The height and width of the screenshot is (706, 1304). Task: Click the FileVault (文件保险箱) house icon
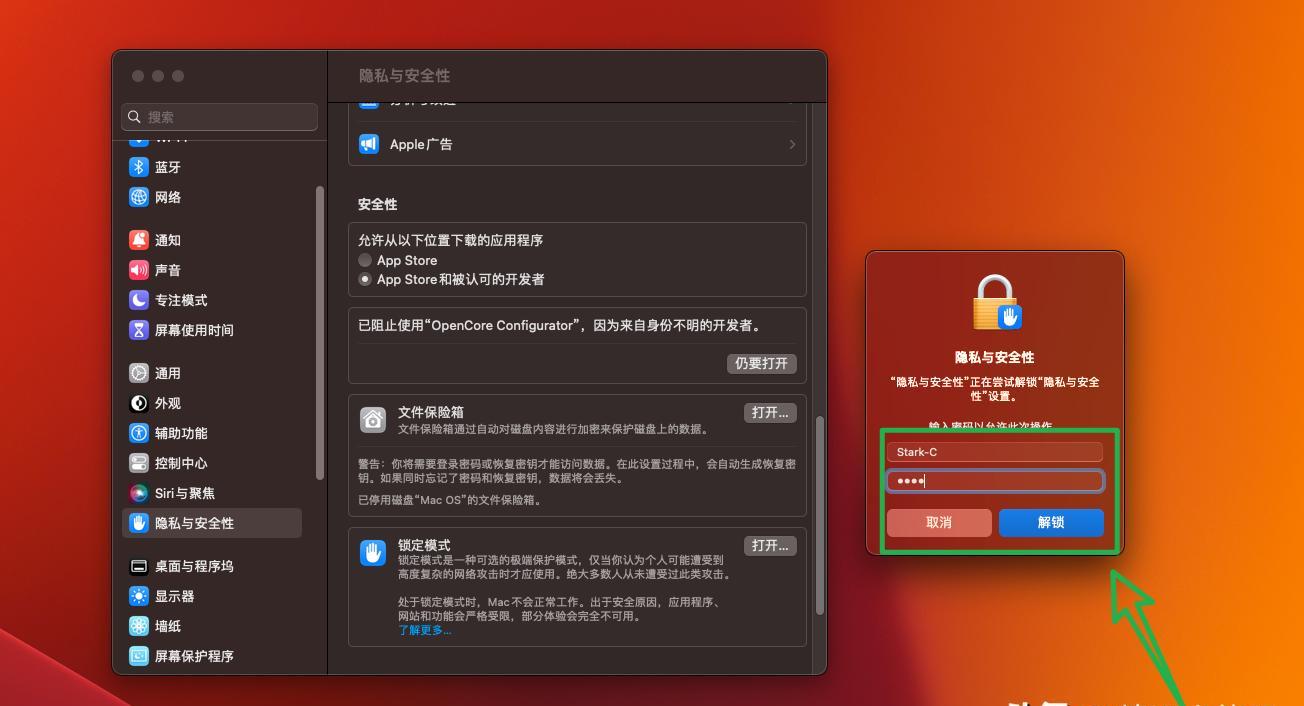point(373,419)
